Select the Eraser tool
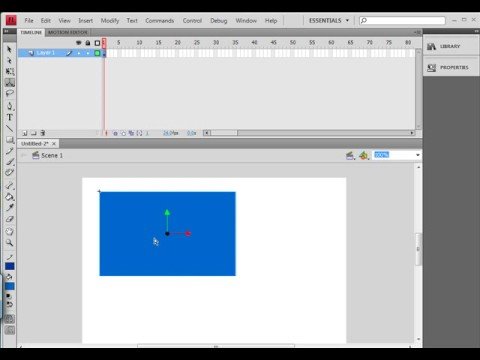This screenshot has height=360, width=480. [10, 219]
